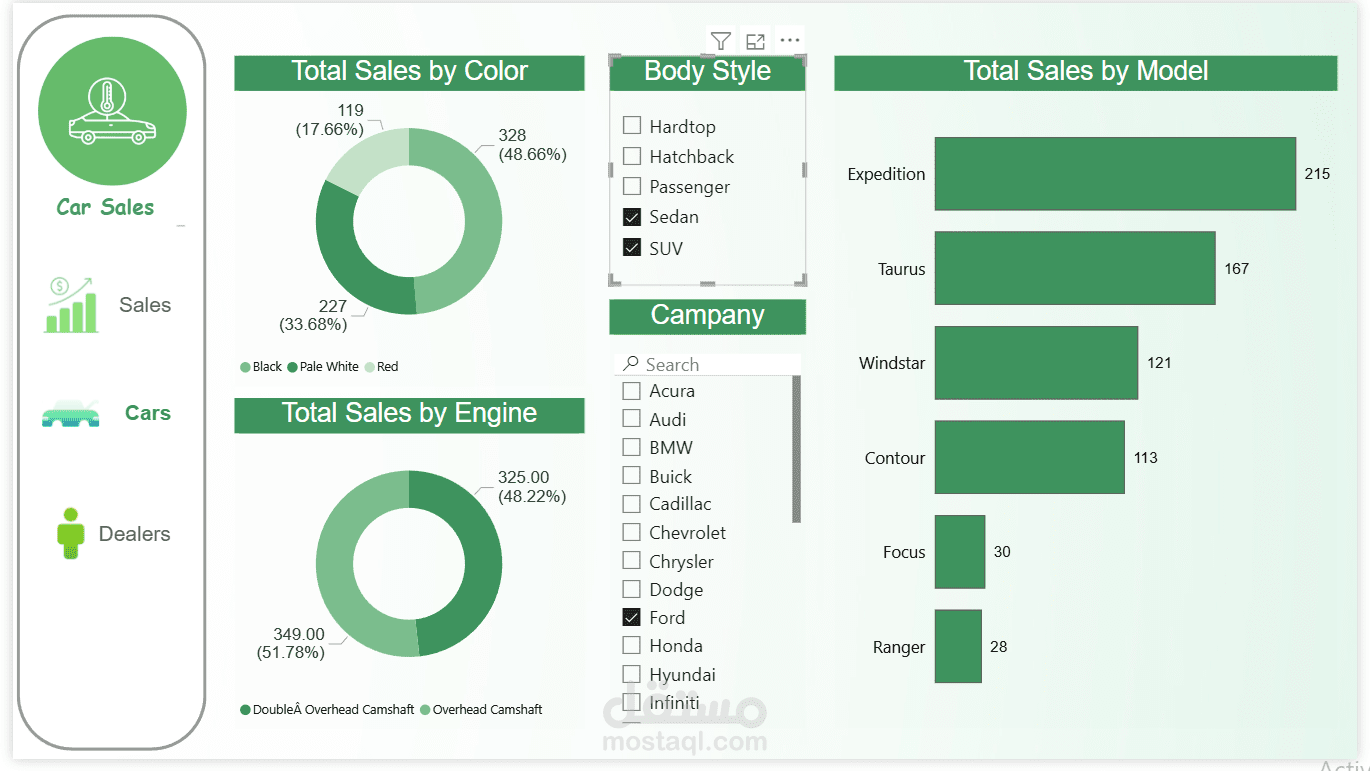This screenshot has width=1370, height=771.
Task: Open the Sales page from sidebar
Action: [x=145, y=305]
